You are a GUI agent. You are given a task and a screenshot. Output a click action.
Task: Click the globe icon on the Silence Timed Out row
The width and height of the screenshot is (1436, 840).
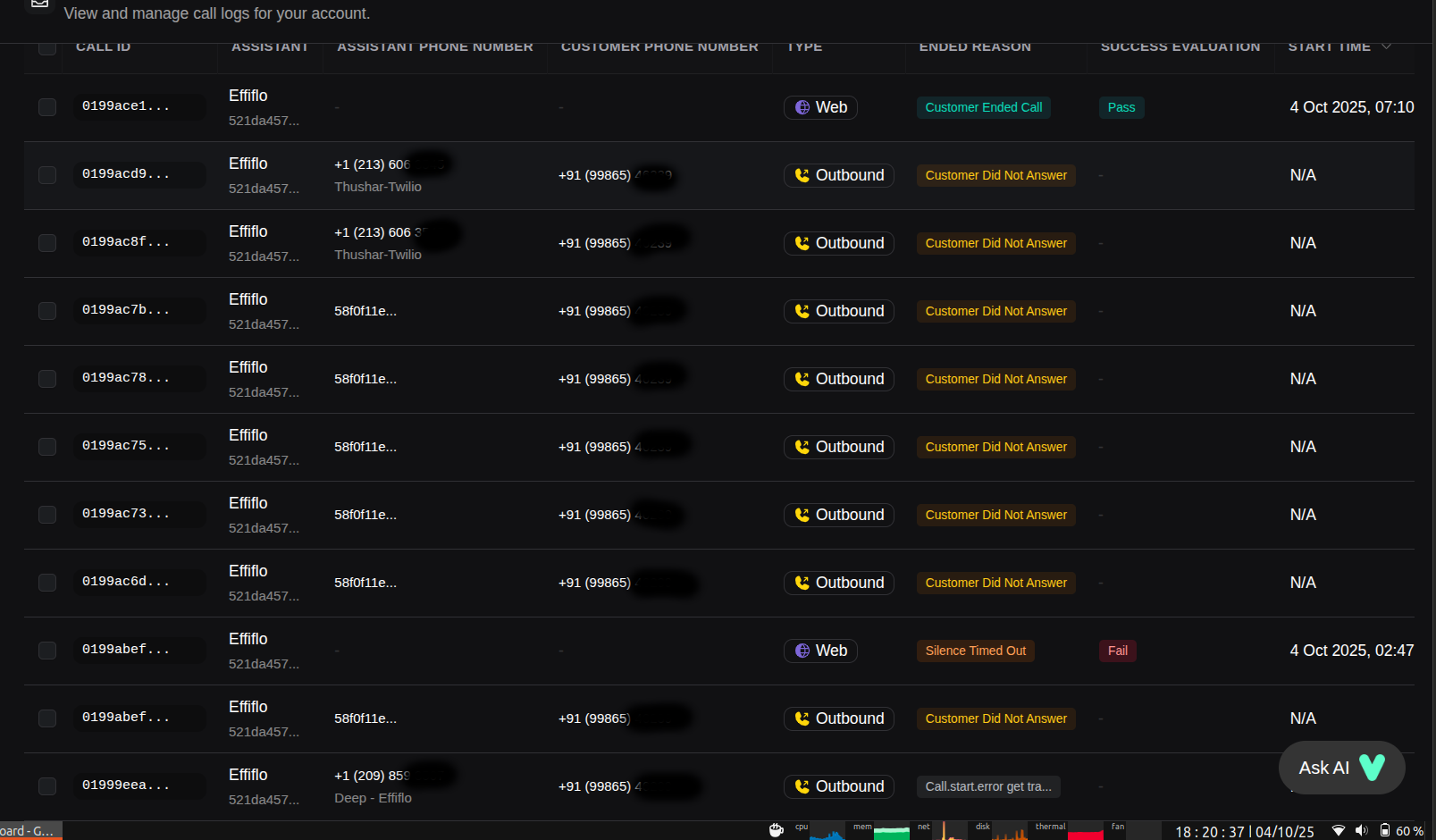(x=802, y=651)
